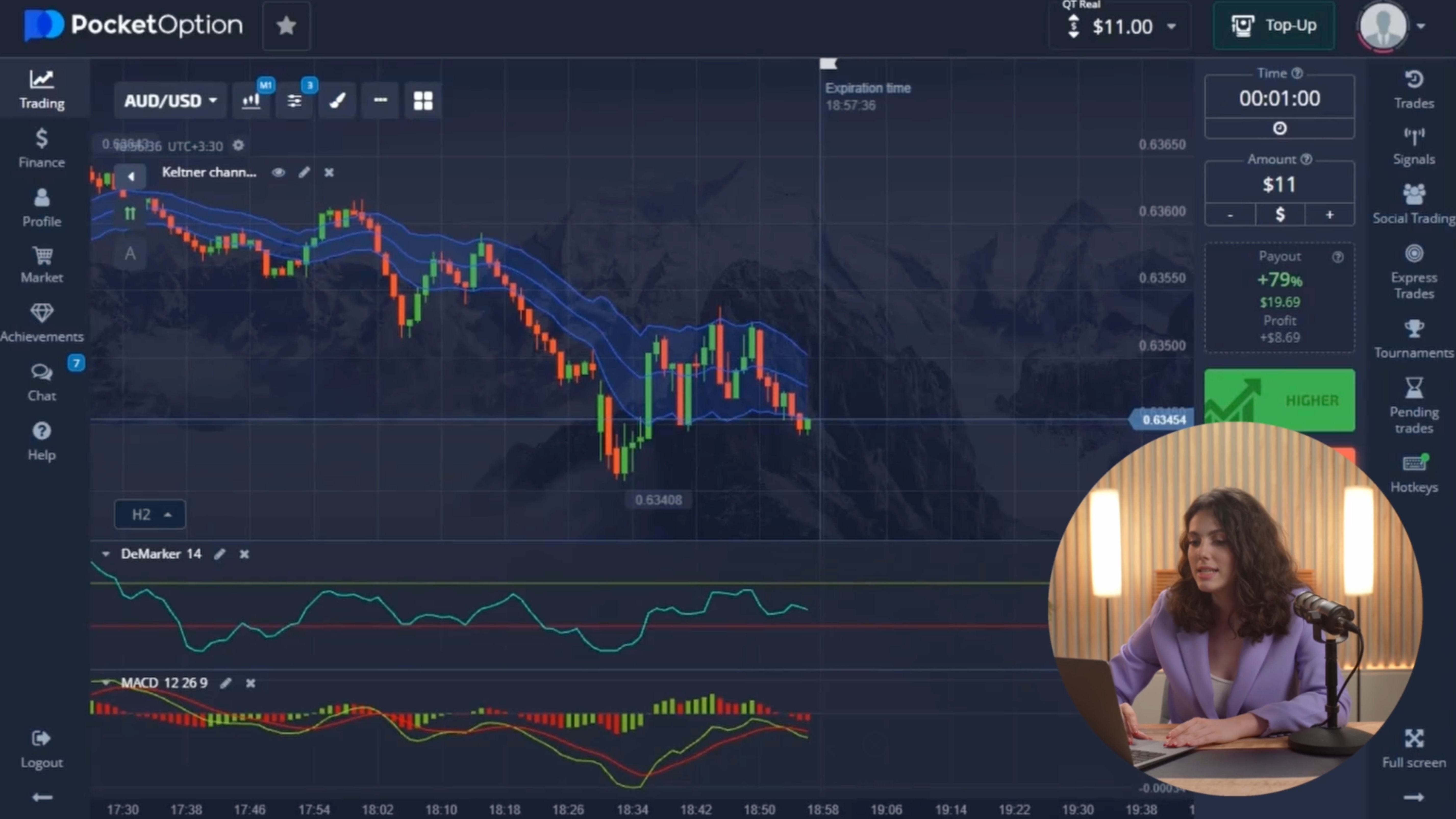Image resolution: width=1456 pixels, height=819 pixels.
Task: Open the chart type icon in toolbar
Action: pos(251,101)
